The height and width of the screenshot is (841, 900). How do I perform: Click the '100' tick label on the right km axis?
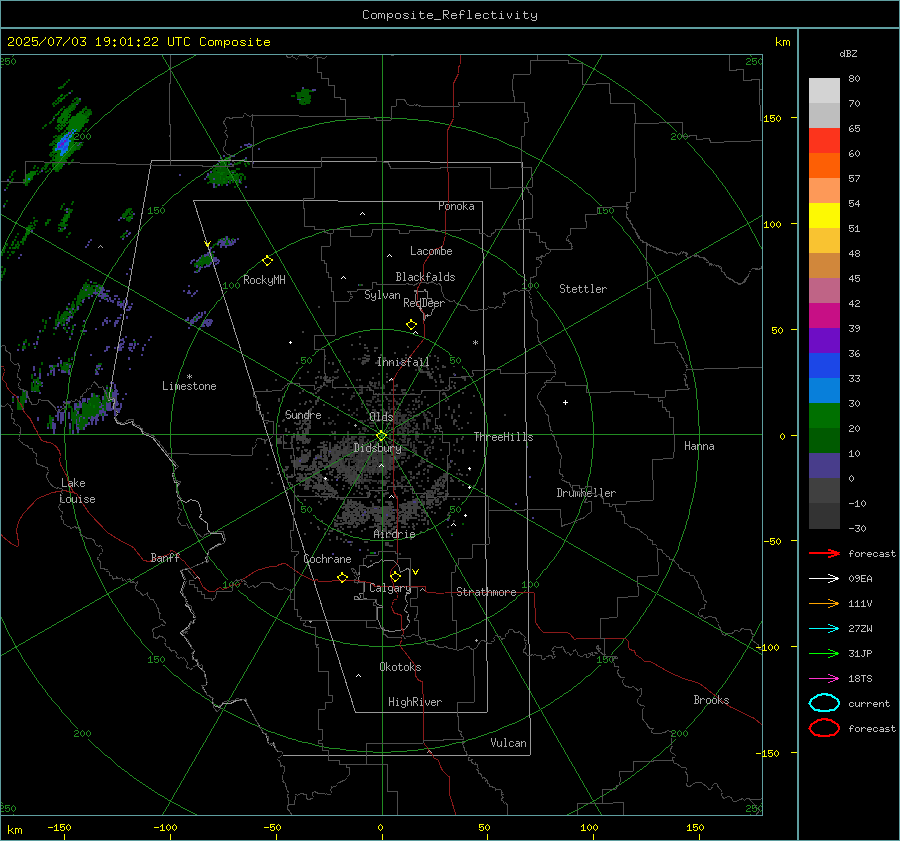point(772,224)
